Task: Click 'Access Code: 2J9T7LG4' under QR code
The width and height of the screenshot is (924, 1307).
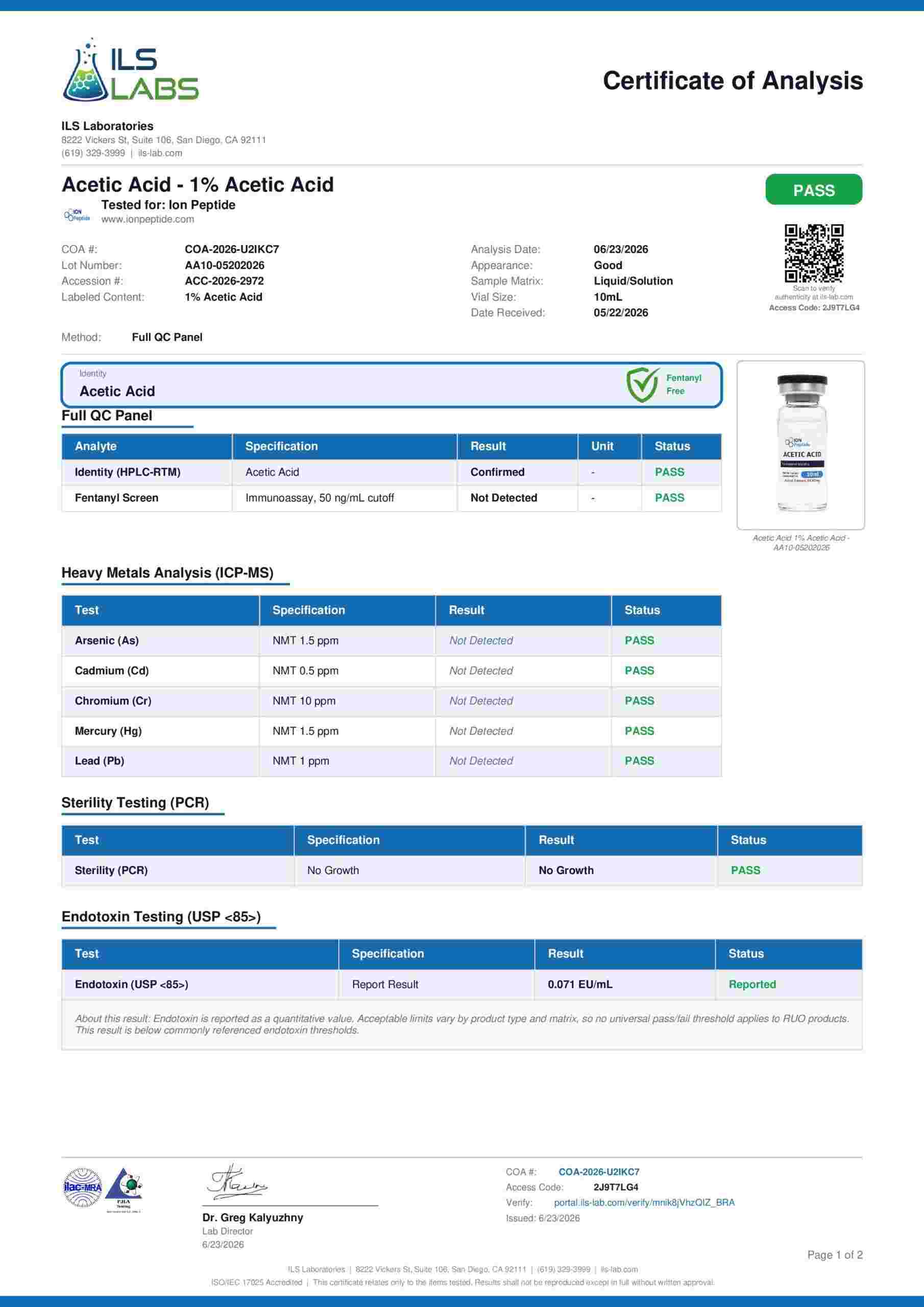Action: click(x=814, y=307)
